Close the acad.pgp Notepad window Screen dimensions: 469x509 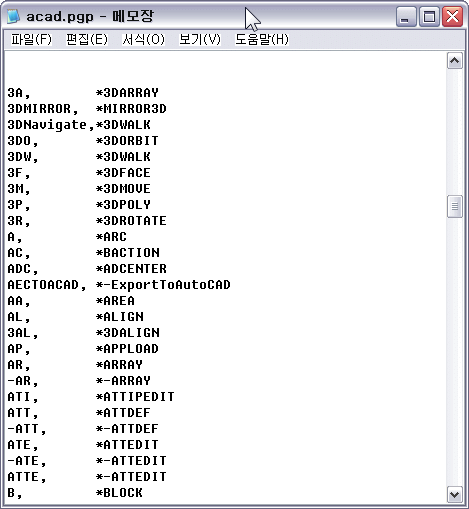click(x=452, y=16)
